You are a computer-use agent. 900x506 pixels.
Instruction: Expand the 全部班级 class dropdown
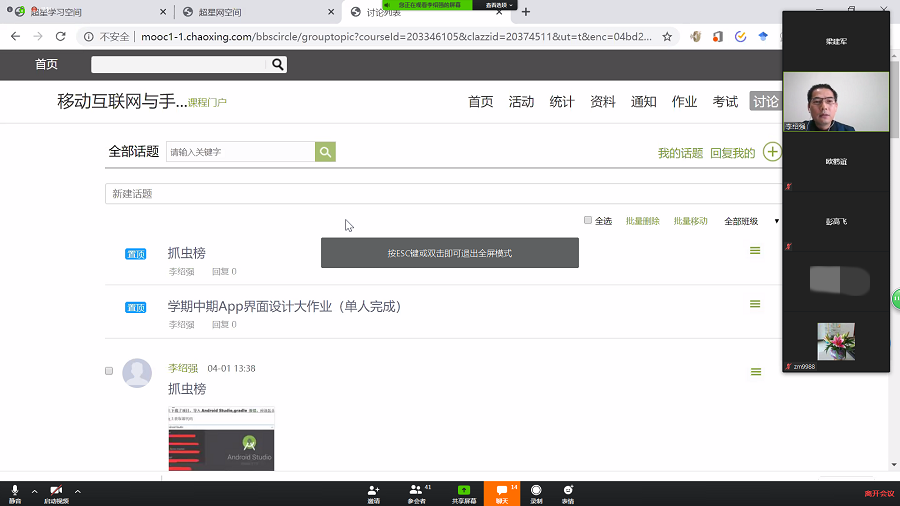pyautogui.click(x=750, y=221)
